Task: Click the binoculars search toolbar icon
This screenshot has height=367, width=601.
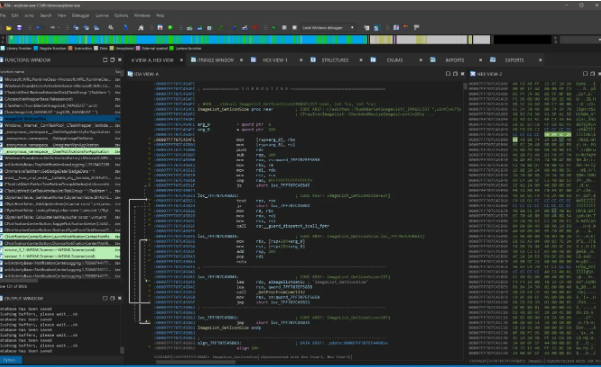Action: [111, 28]
